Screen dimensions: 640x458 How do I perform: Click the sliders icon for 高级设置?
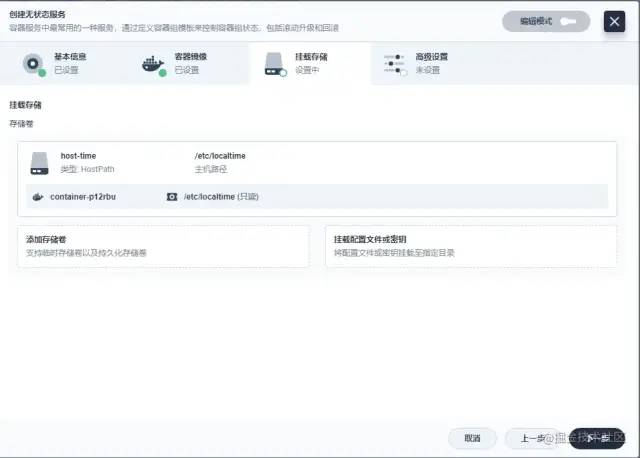[x=395, y=64]
